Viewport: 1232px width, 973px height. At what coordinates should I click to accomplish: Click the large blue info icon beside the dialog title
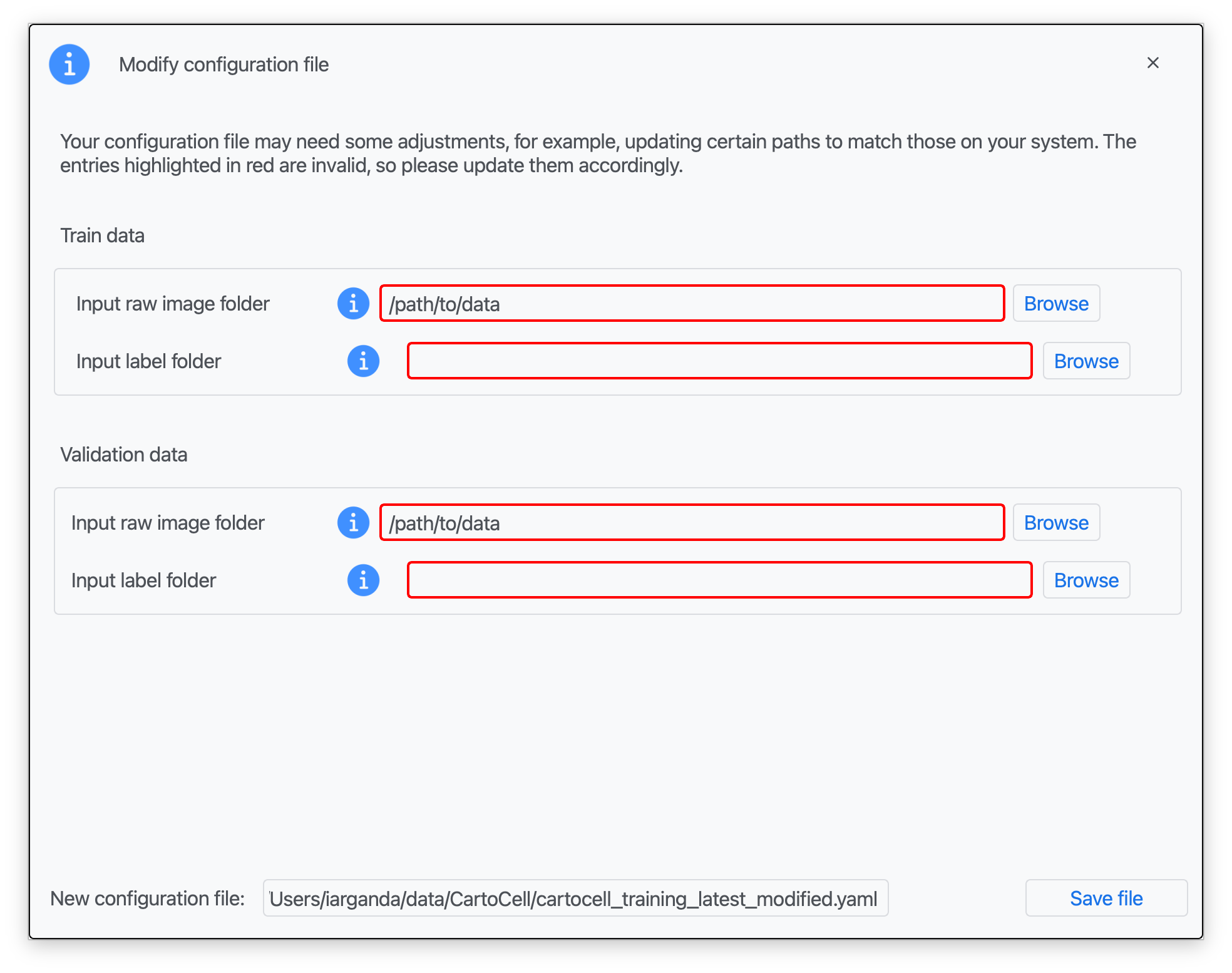[69, 64]
